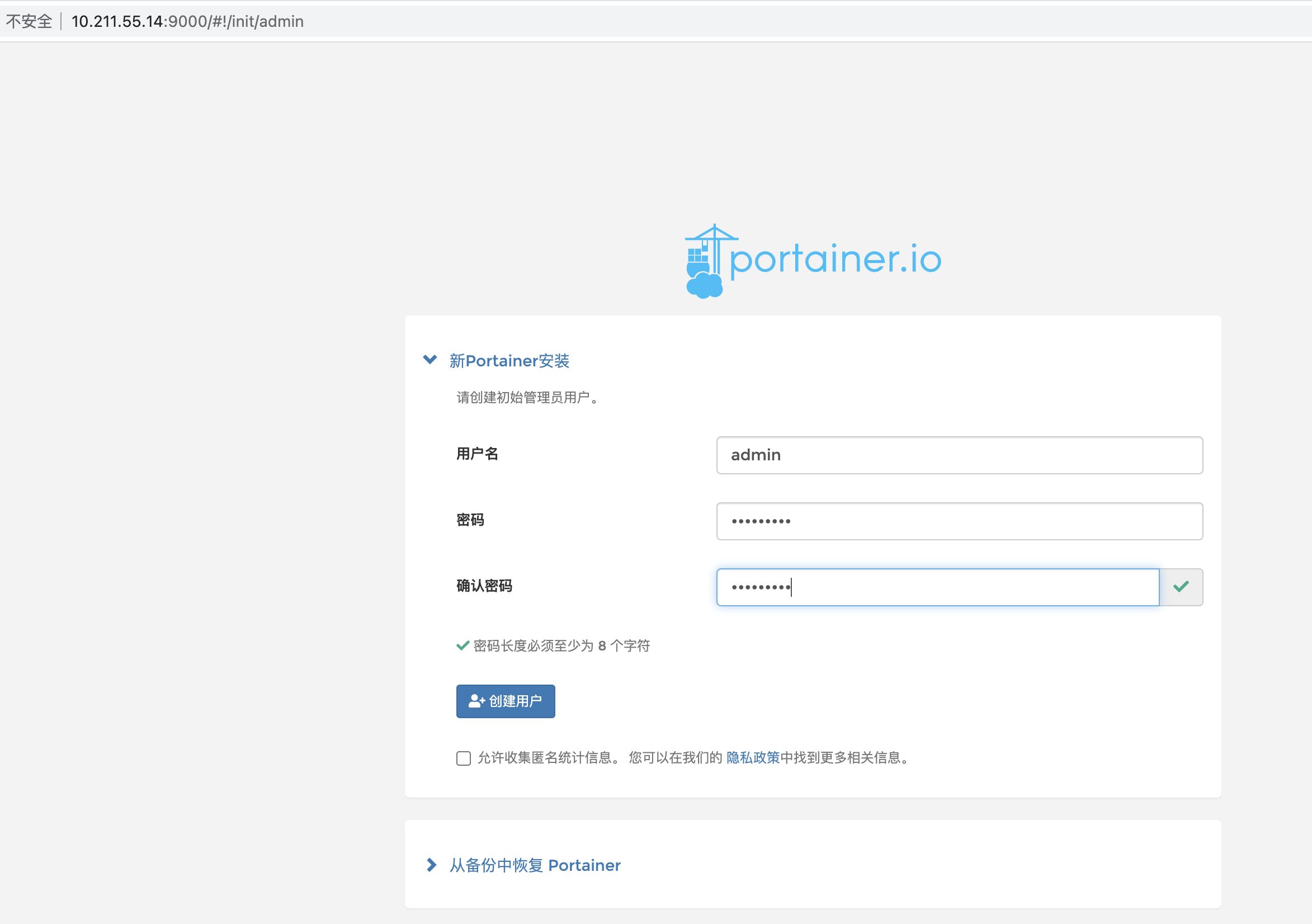The height and width of the screenshot is (924, 1312).
Task: Click the 确认密码 field label
Action: tap(484, 586)
